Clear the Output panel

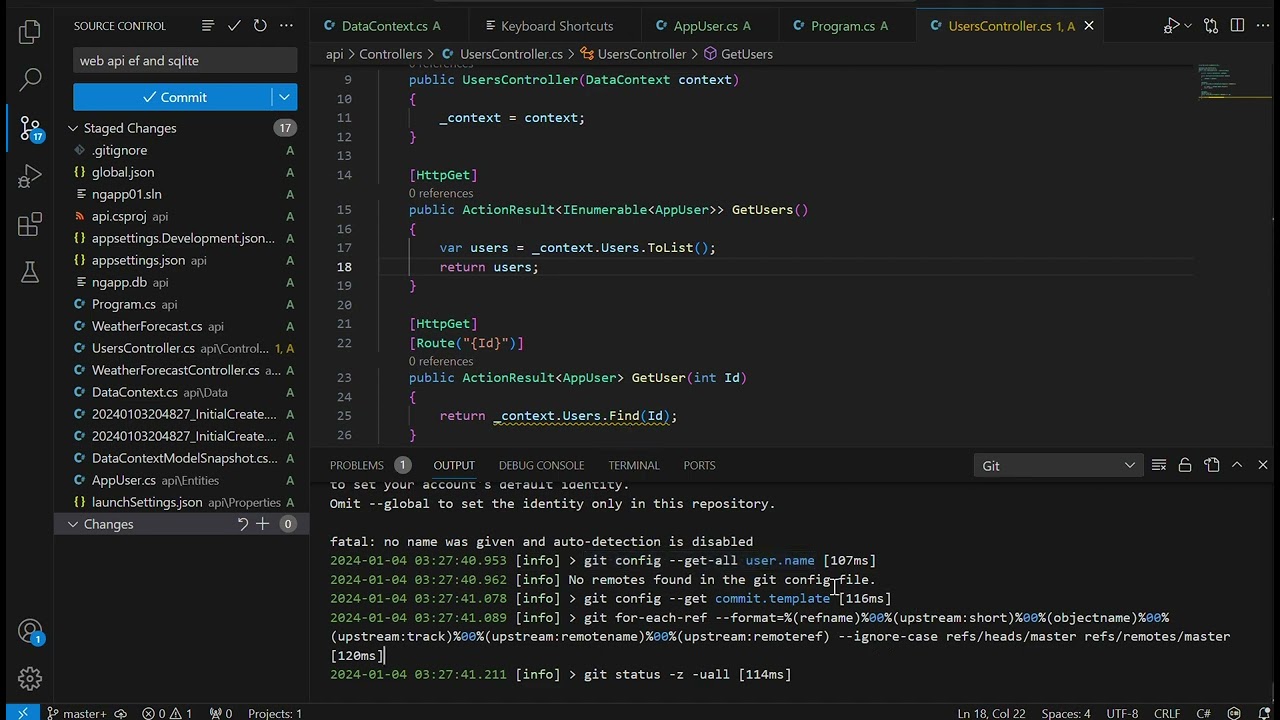click(x=1159, y=465)
